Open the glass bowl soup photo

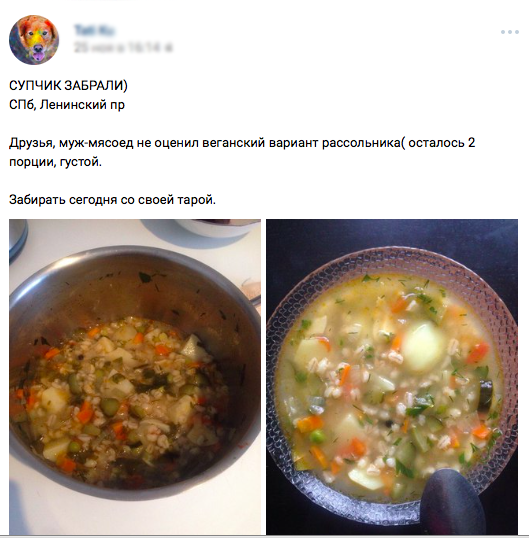click(392, 376)
